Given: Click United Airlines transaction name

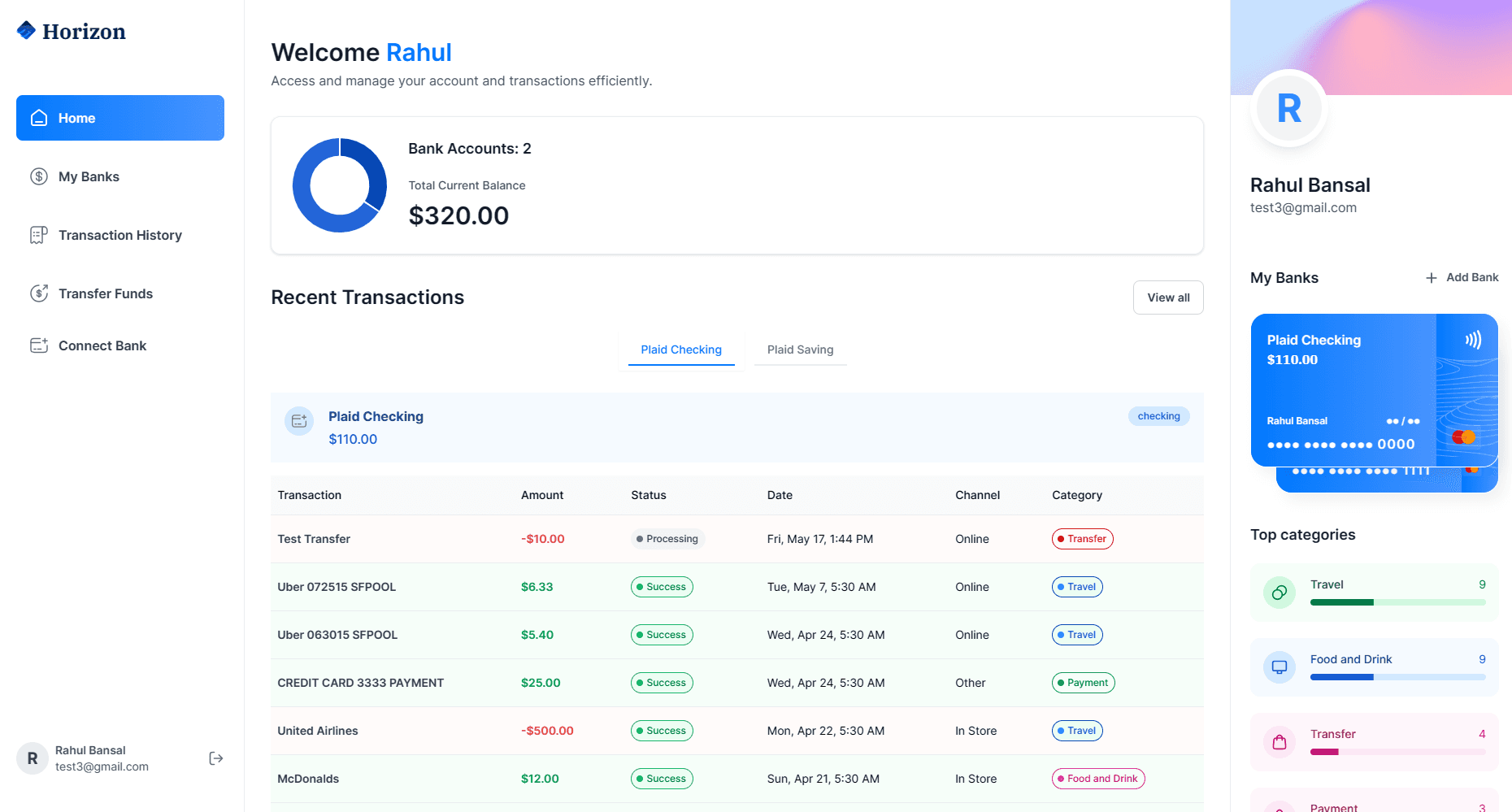Looking at the screenshot, I should [317, 731].
